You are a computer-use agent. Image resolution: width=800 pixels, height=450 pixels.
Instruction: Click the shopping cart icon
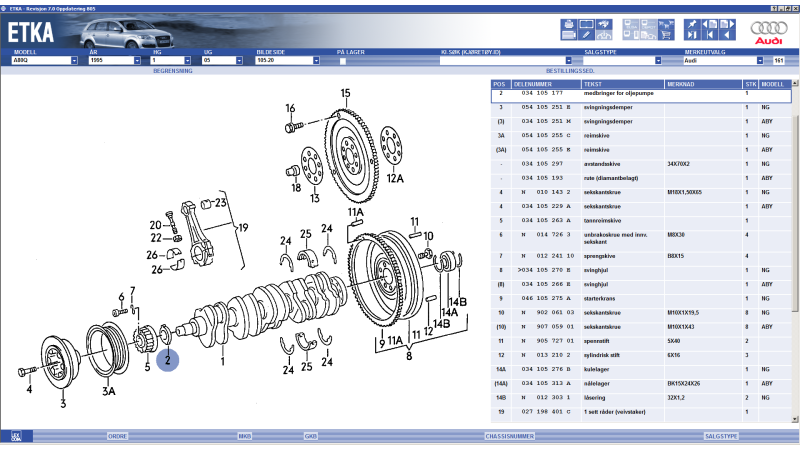point(666,35)
